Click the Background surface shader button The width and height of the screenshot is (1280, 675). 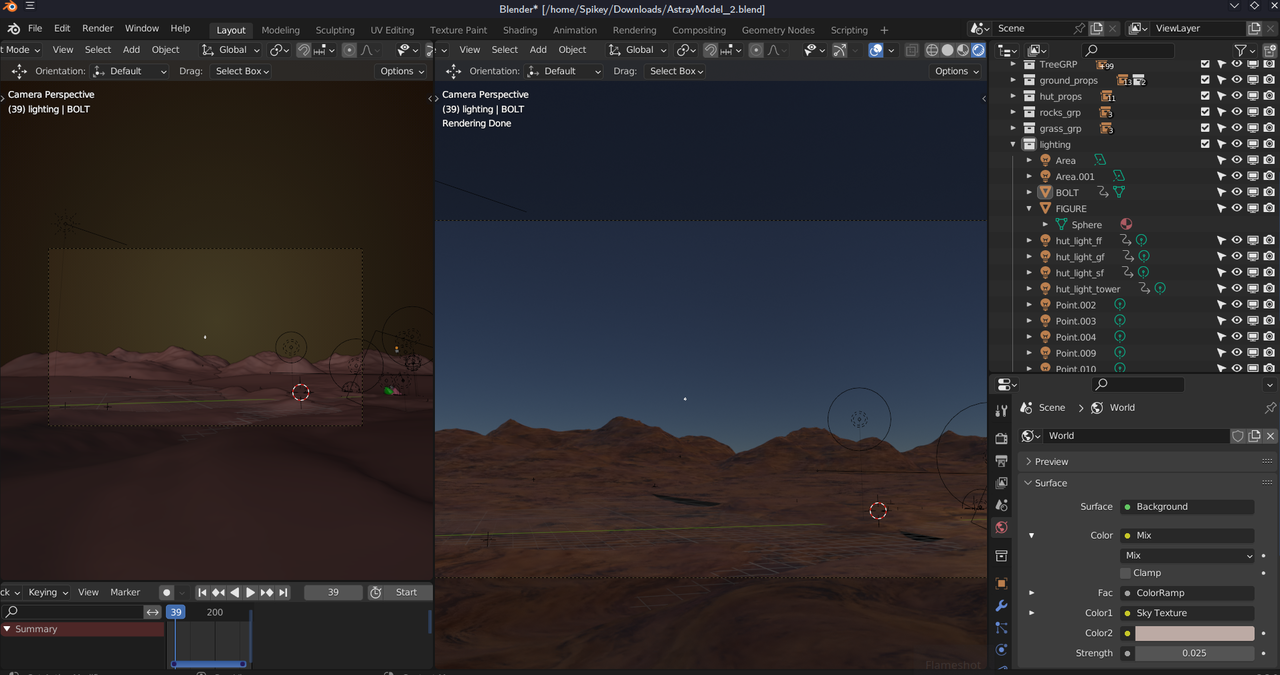(x=1187, y=507)
